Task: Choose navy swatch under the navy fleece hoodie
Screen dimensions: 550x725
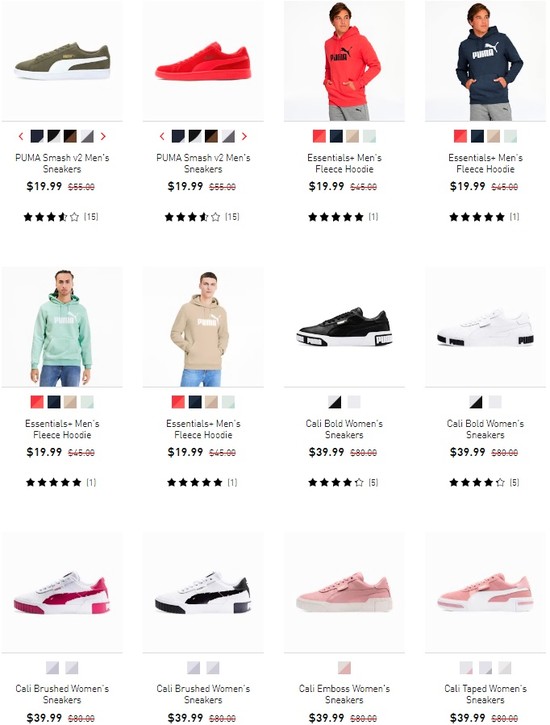Action: tap(477, 136)
